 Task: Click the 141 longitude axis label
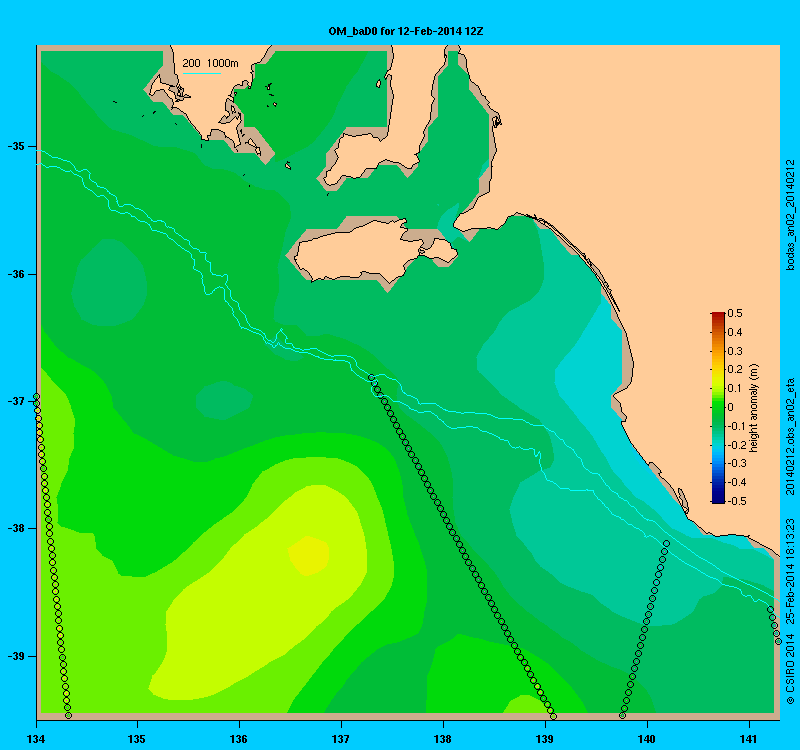(x=748, y=739)
